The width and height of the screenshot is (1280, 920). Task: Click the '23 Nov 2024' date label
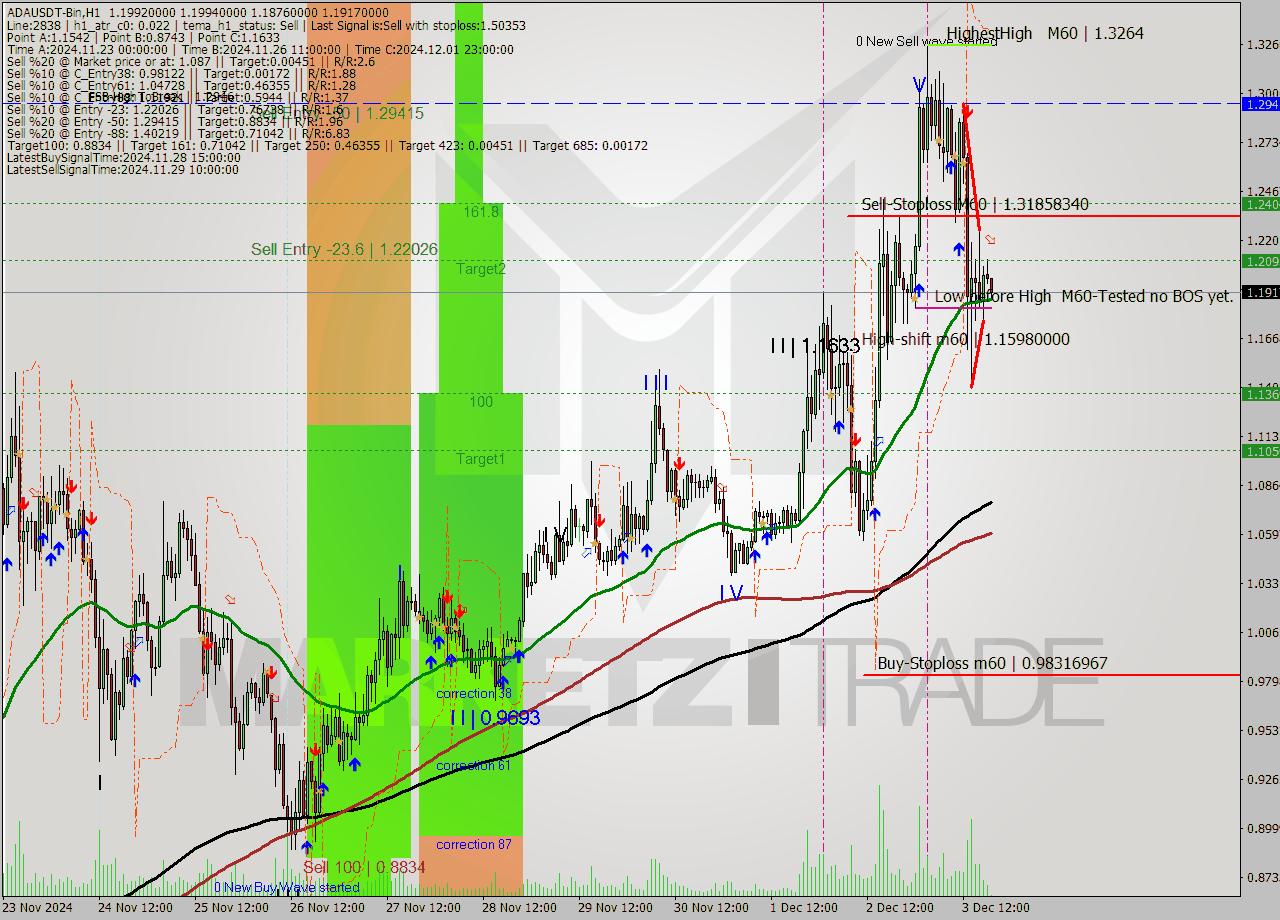pos(38,908)
